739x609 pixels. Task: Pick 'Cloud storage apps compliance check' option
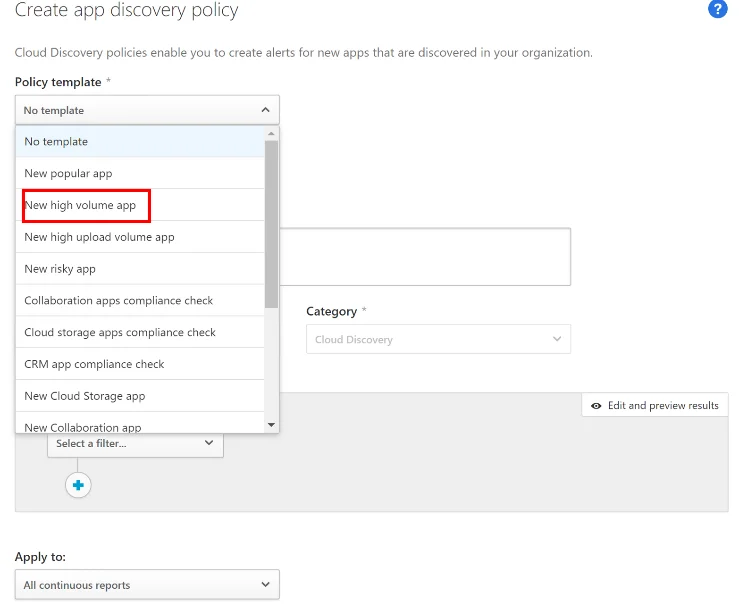coord(140,332)
